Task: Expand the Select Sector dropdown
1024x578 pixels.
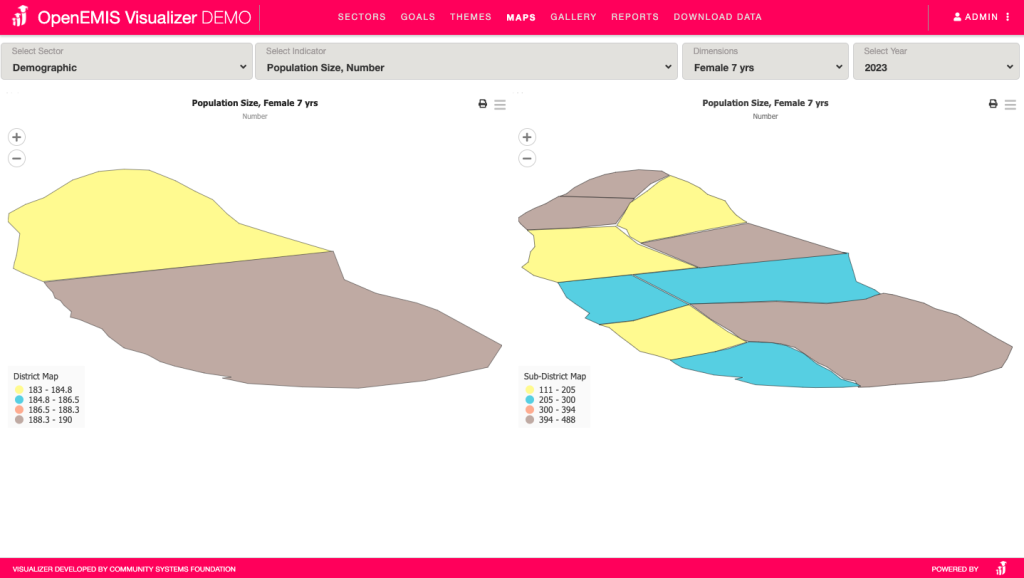Action: [x=126, y=61]
